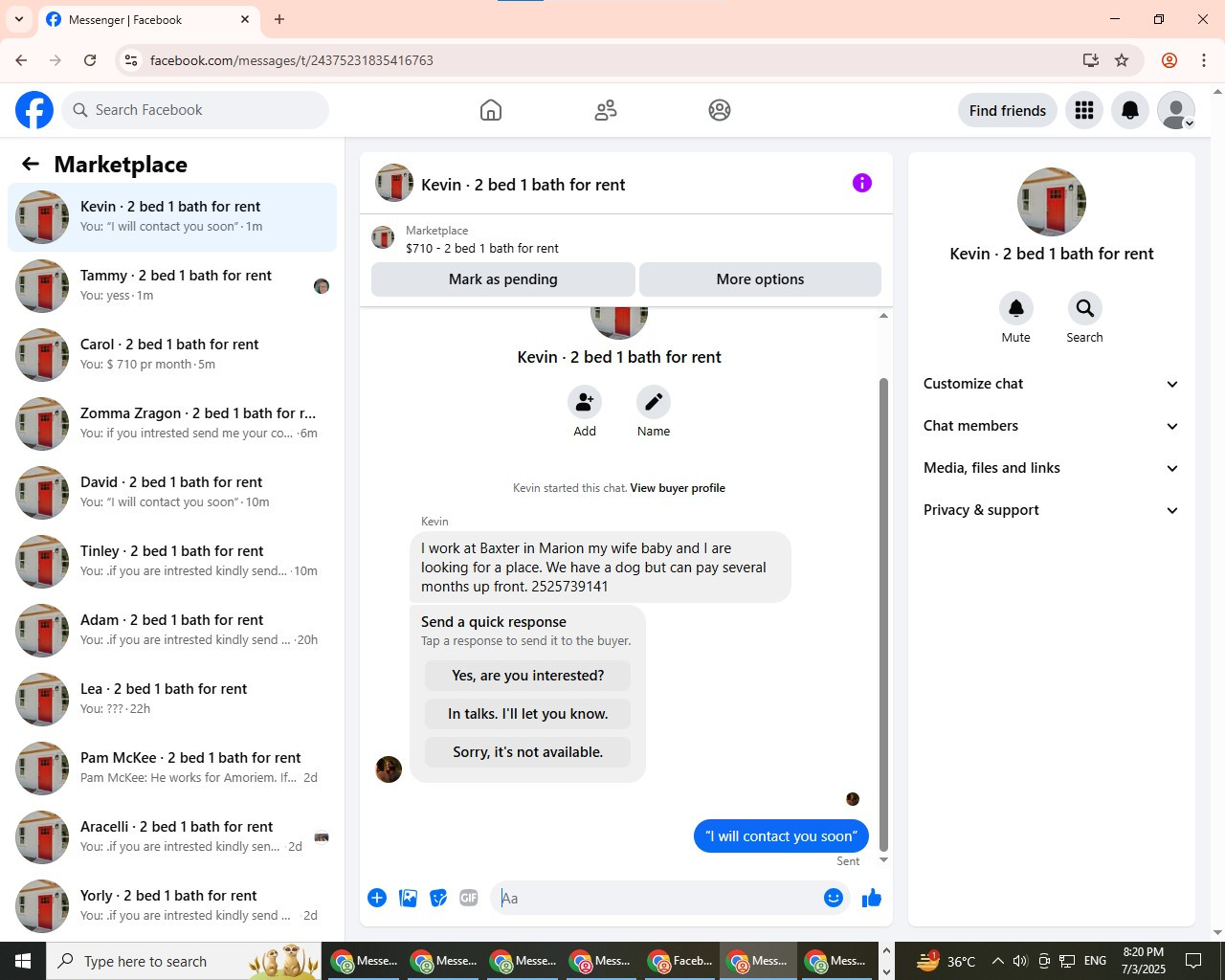This screenshot has height=980, width=1225.
Task: Send 'Yes, are you interested?' quick response
Action: (x=527, y=676)
